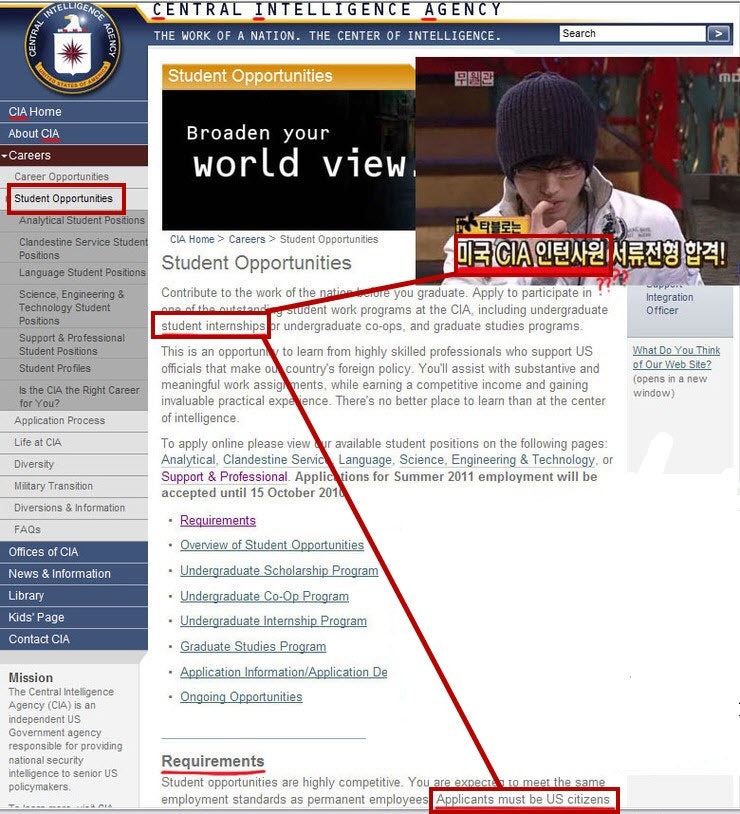Open Overview of Student Opportunities link
The height and width of the screenshot is (814, 740).
(x=272, y=545)
